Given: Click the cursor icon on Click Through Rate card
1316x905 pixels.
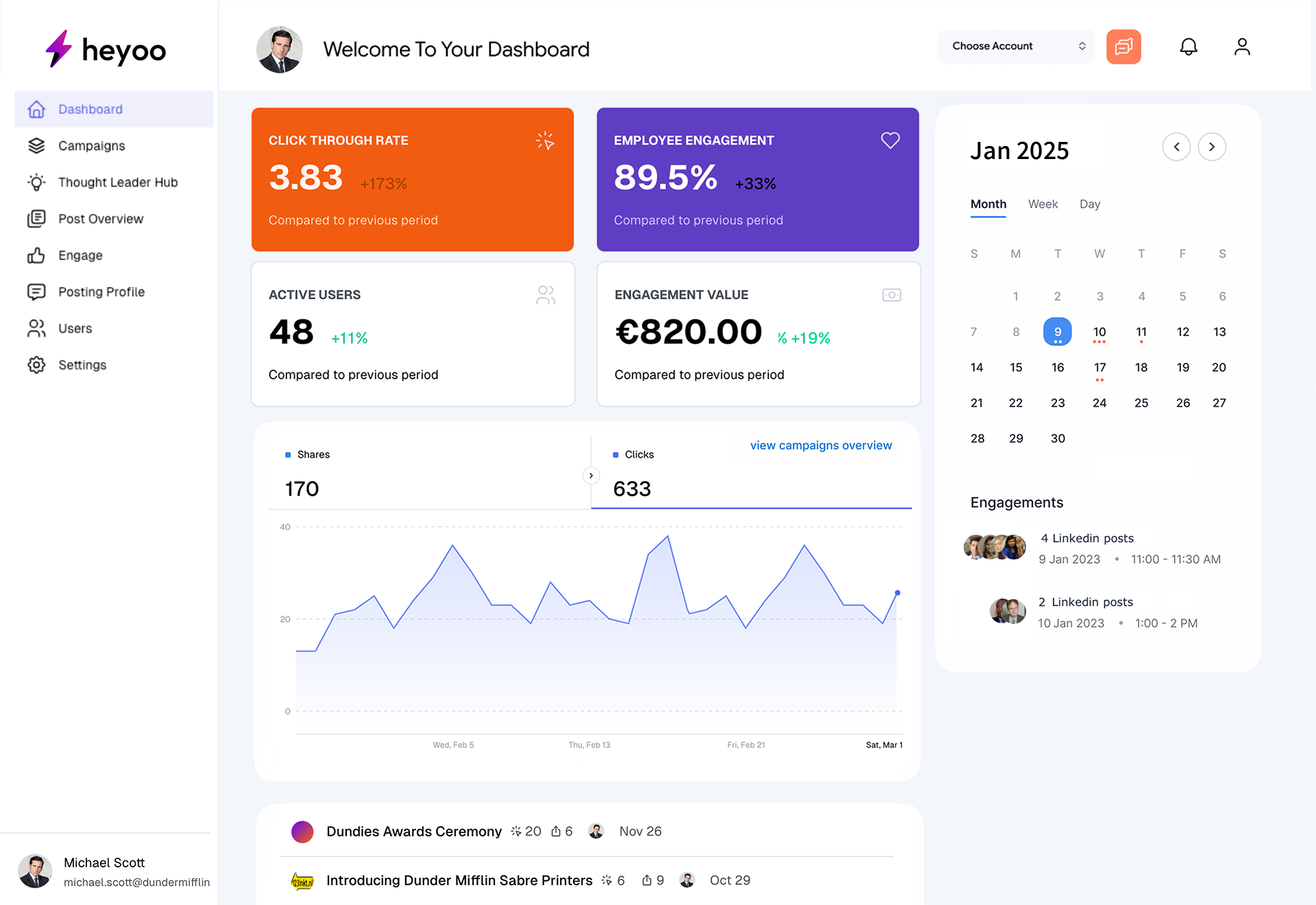Looking at the screenshot, I should (x=545, y=141).
